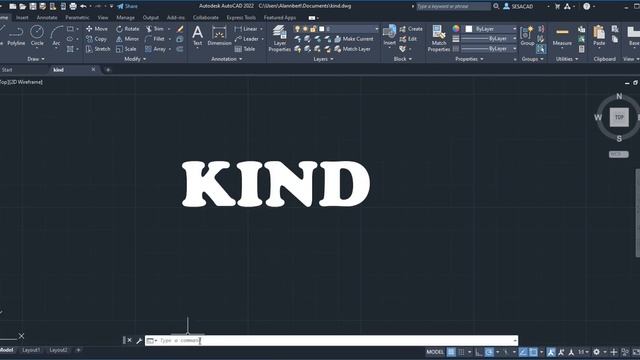640x360 pixels.
Task: Open the Annotate ribbon tab
Action: [47, 18]
